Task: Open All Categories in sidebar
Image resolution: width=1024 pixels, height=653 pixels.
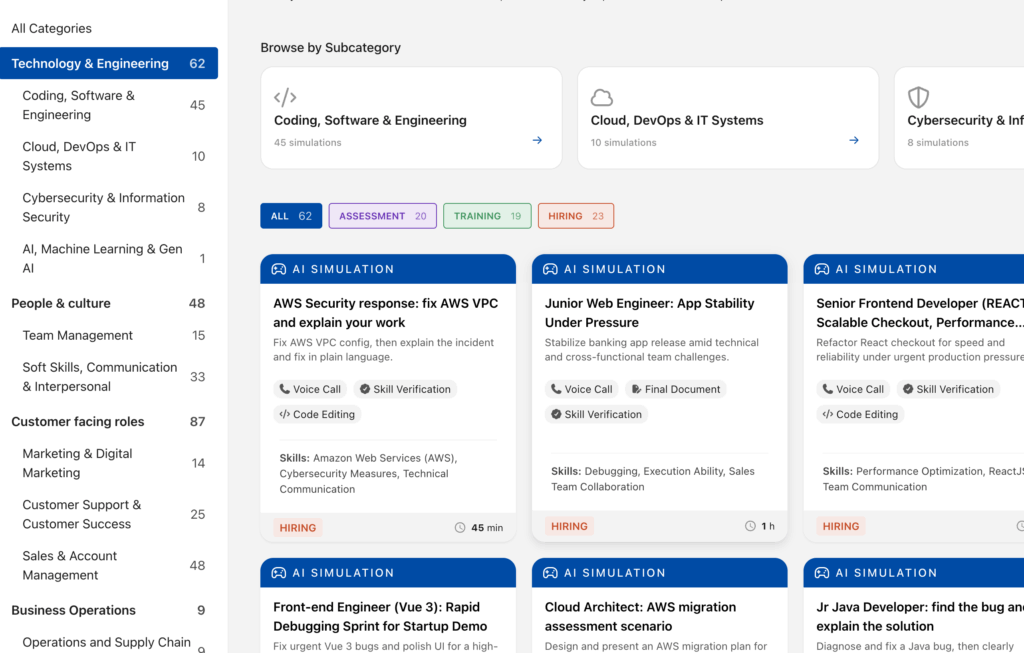Action: pyautogui.click(x=51, y=29)
